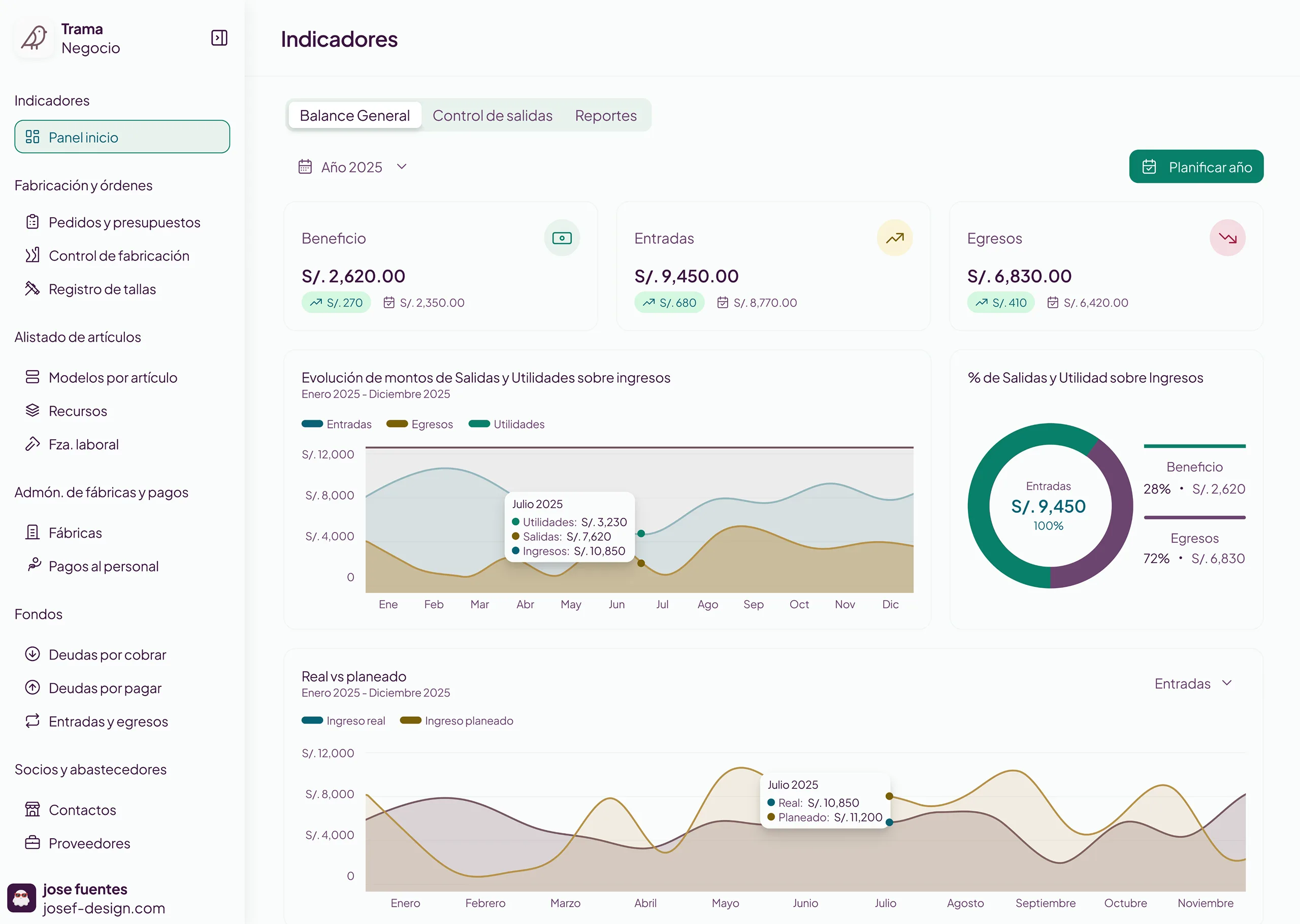Open Panel inicio in the sidebar
This screenshot has width=1300, height=924.
[122, 137]
